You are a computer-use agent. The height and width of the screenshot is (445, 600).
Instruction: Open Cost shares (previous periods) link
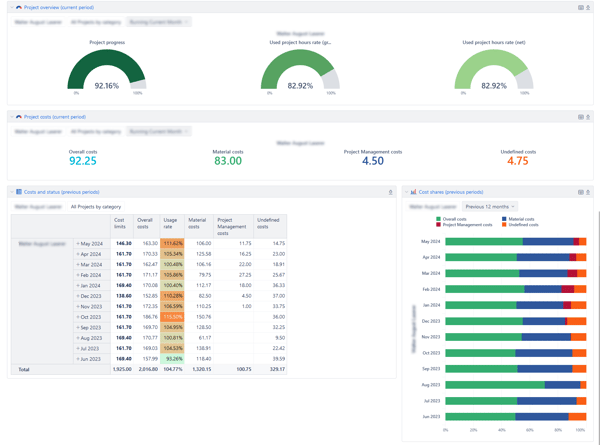click(x=451, y=192)
